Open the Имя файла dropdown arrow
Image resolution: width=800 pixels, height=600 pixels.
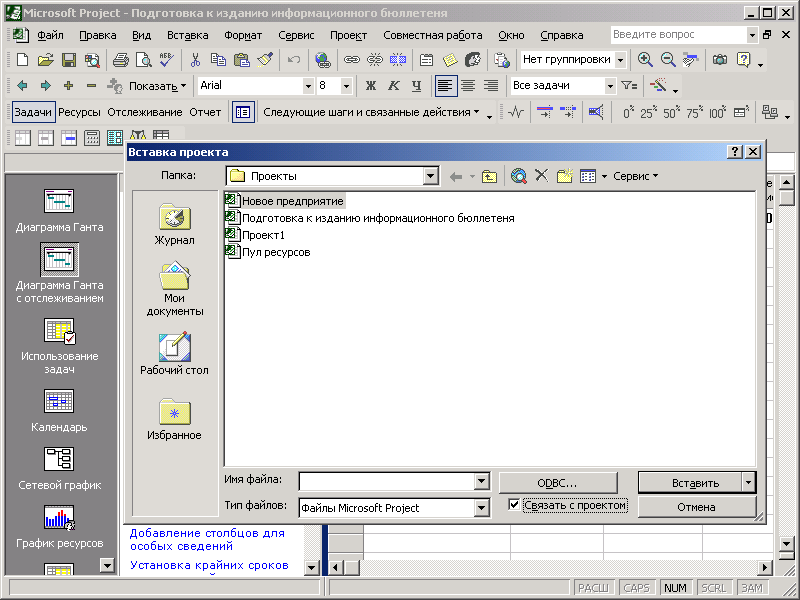[481, 481]
